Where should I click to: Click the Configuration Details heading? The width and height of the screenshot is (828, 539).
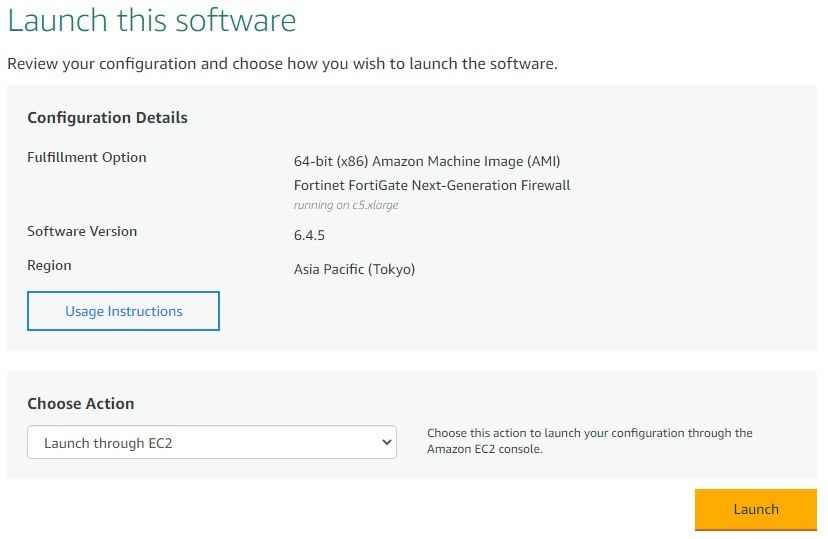click(x=107, y=117)
